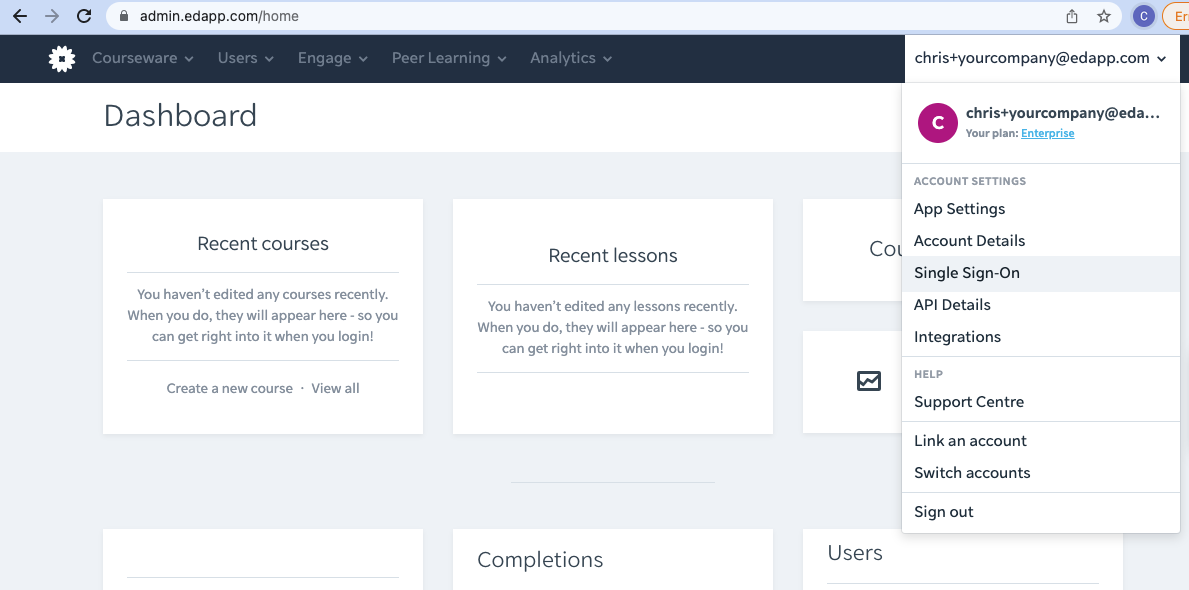Open the Peer Learning dropdown
This screenshot has width=1189, height=590.
448,58
